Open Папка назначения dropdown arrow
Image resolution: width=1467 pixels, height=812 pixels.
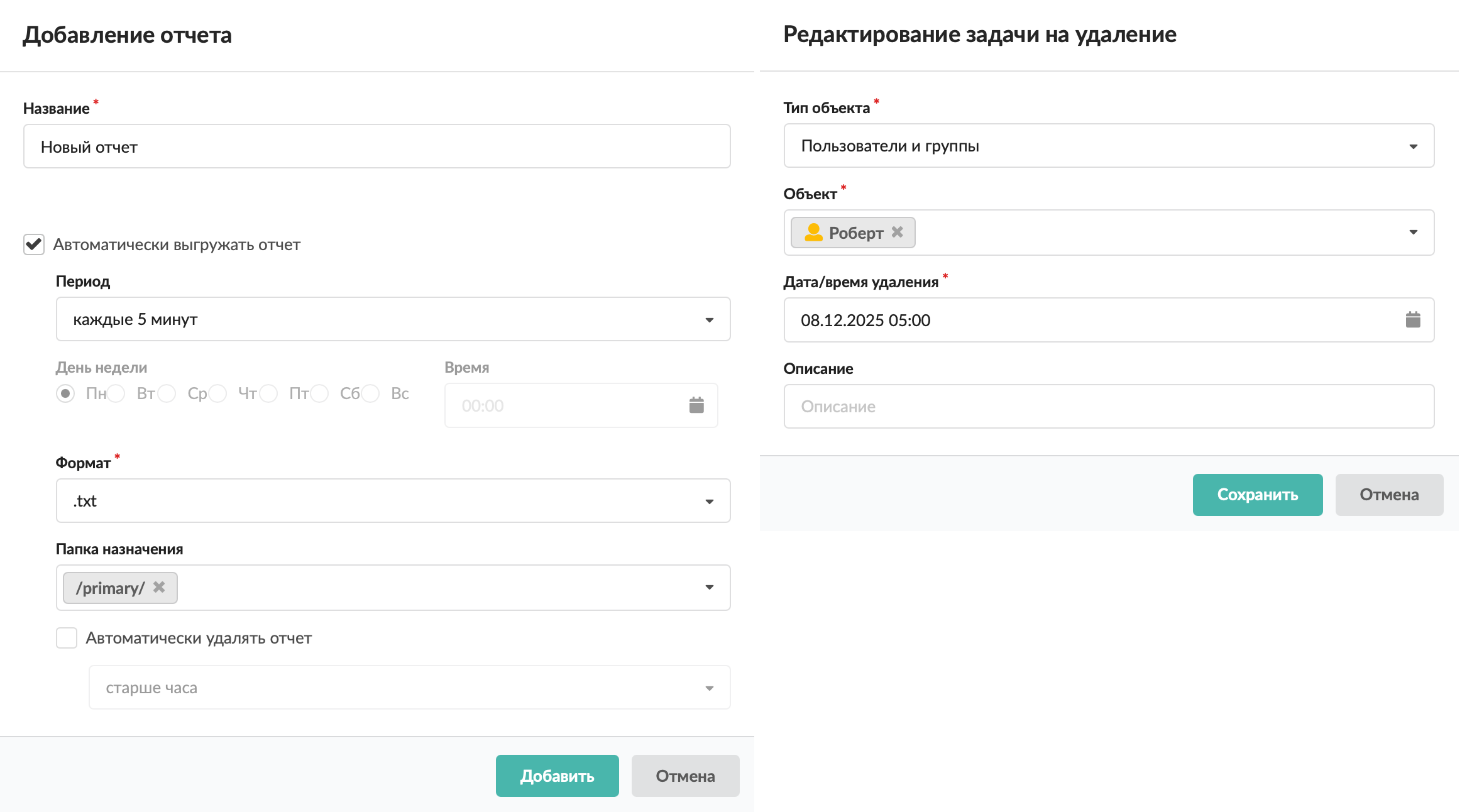[709, 588]
